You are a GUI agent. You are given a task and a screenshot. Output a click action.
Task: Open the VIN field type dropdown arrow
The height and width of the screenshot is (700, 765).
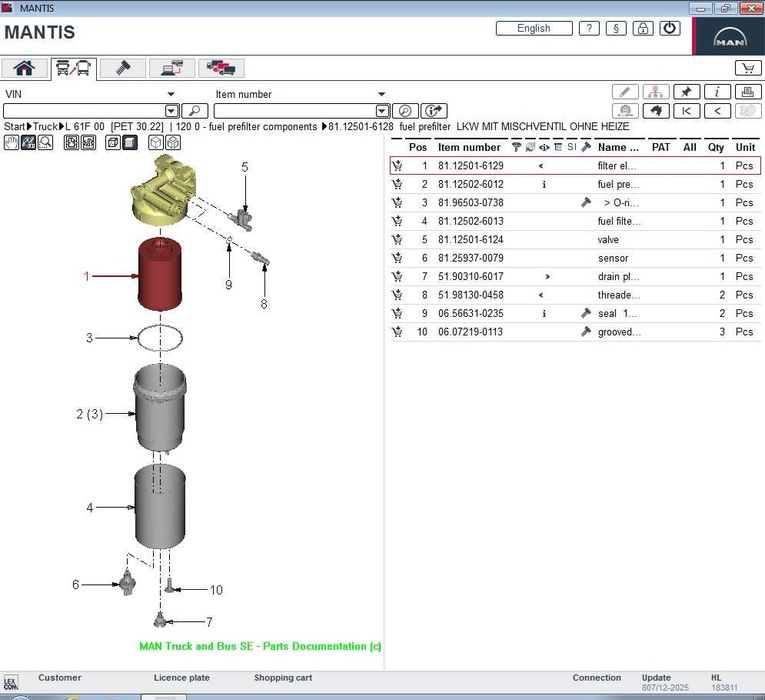pos(171,94)
